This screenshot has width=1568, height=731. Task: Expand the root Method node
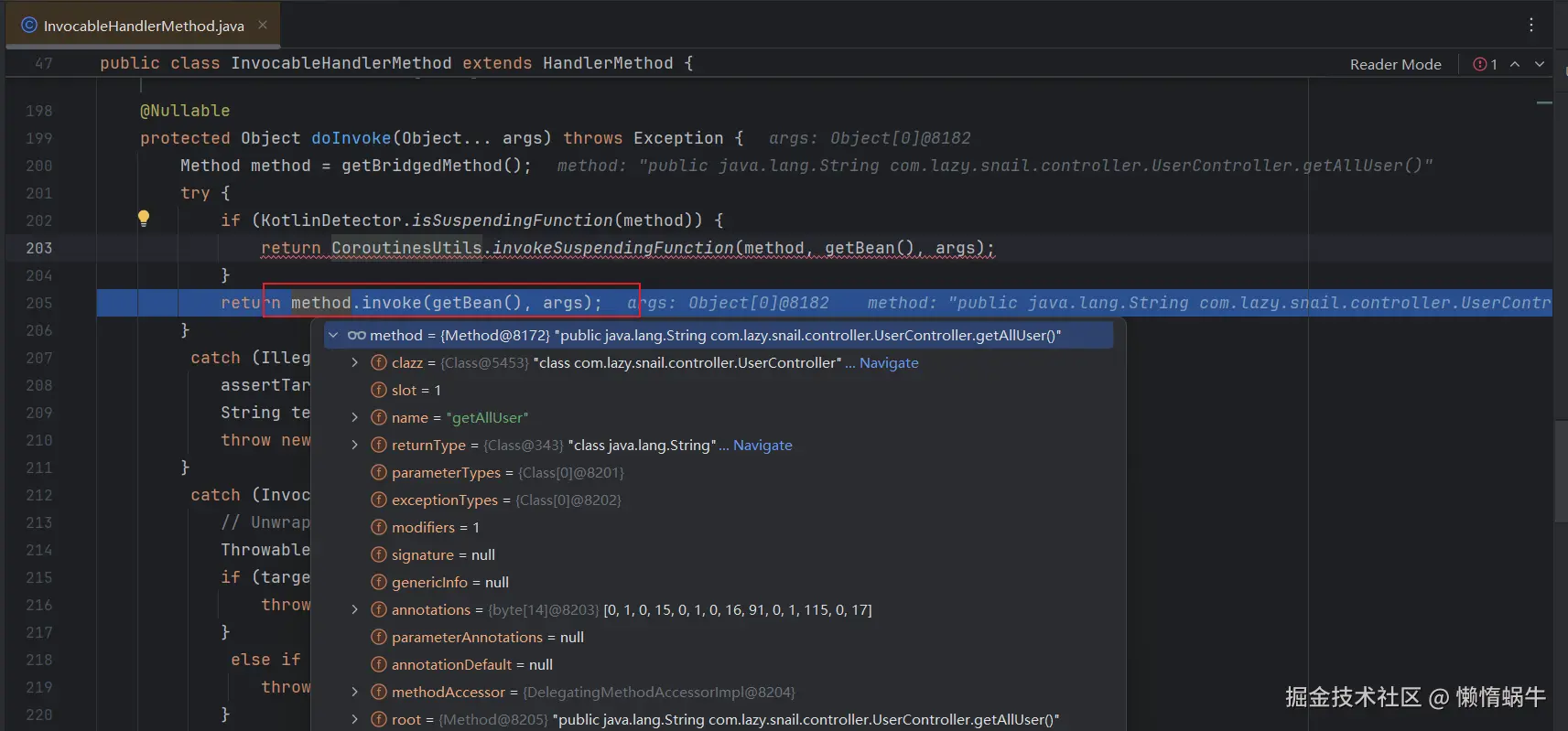(x=355, y=720)
